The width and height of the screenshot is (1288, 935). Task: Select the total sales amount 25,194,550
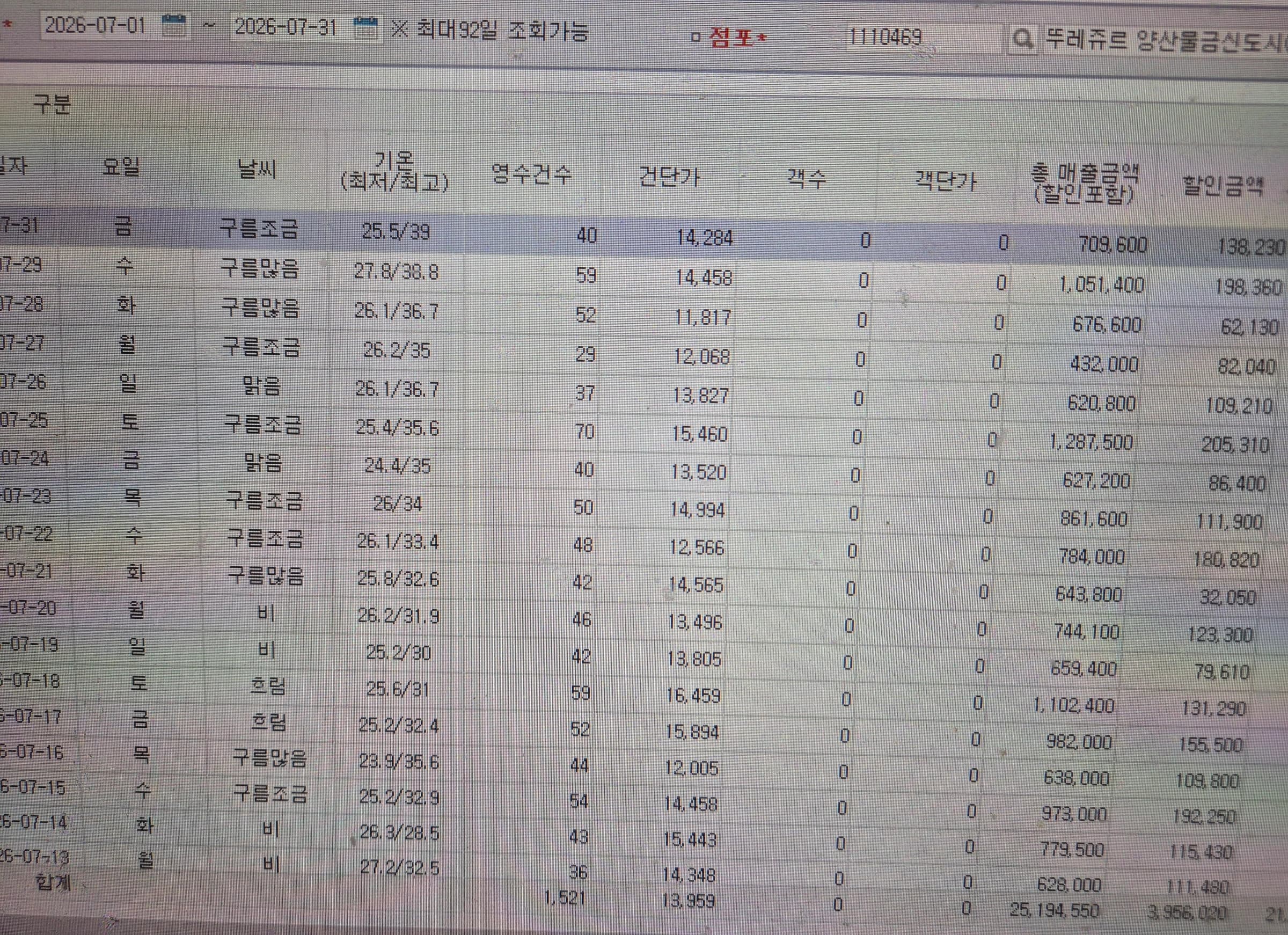click(x=1054, y=910)
